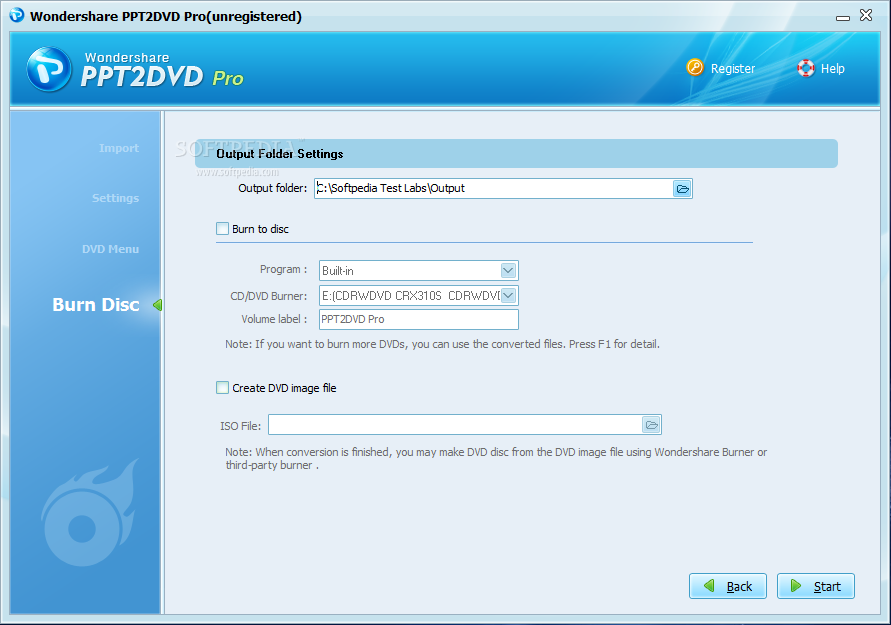Click the Register key icon
The width and height of the screenshot is (891, 625).
[x=694, y=68]
